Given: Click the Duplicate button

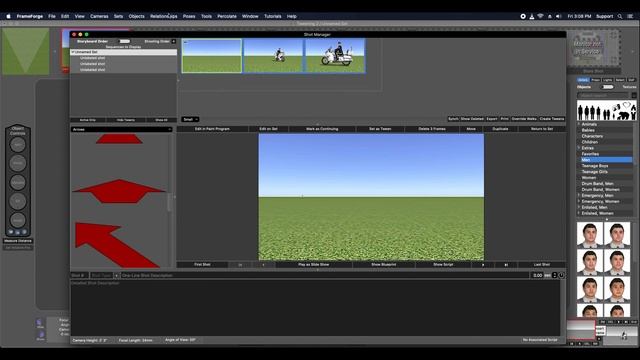Looking at the screenshot, I should pyautogui.click(x=500, y=129).
